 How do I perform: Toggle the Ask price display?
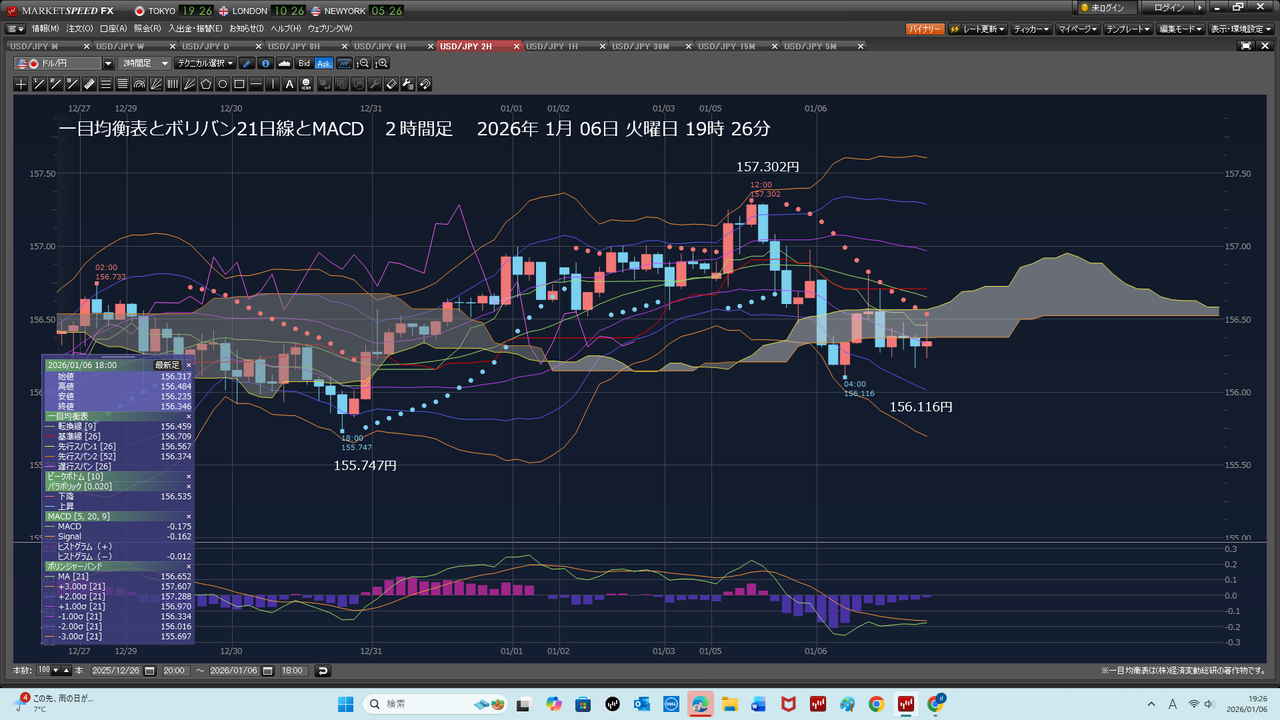323,63
